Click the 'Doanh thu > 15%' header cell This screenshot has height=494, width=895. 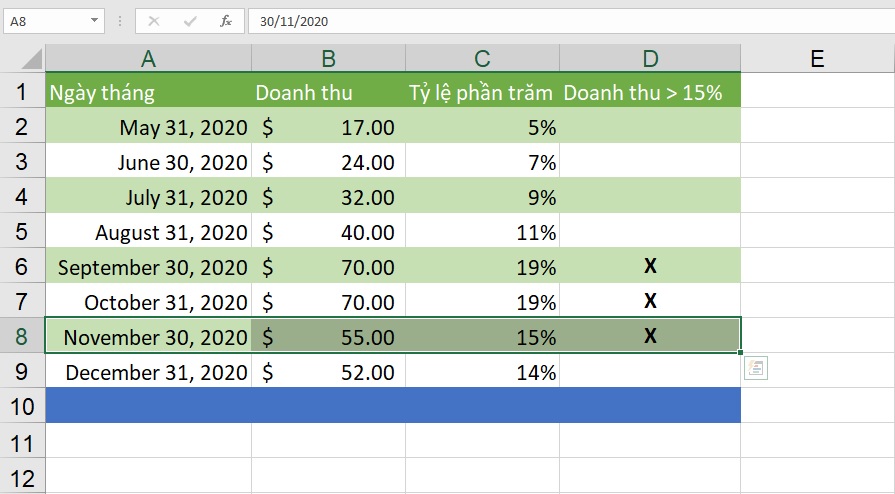(650, 90)
